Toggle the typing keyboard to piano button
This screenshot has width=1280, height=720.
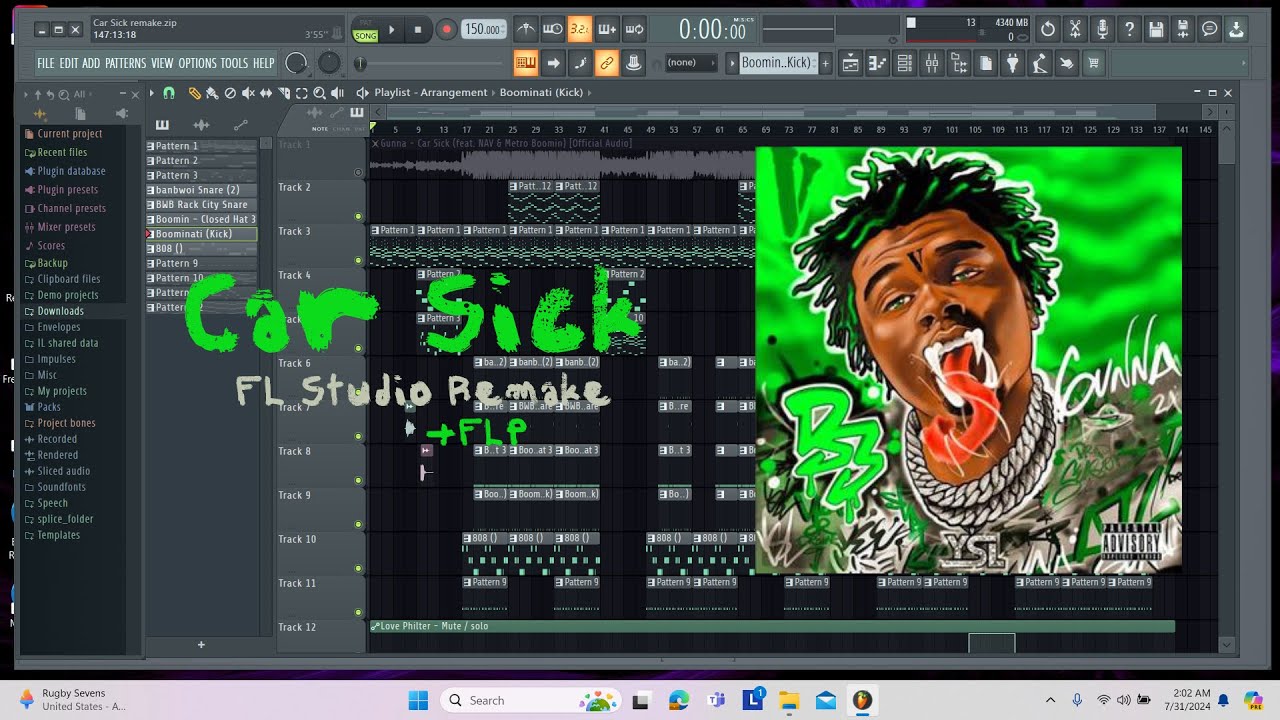pyautogui.click(x=525, y=64)
